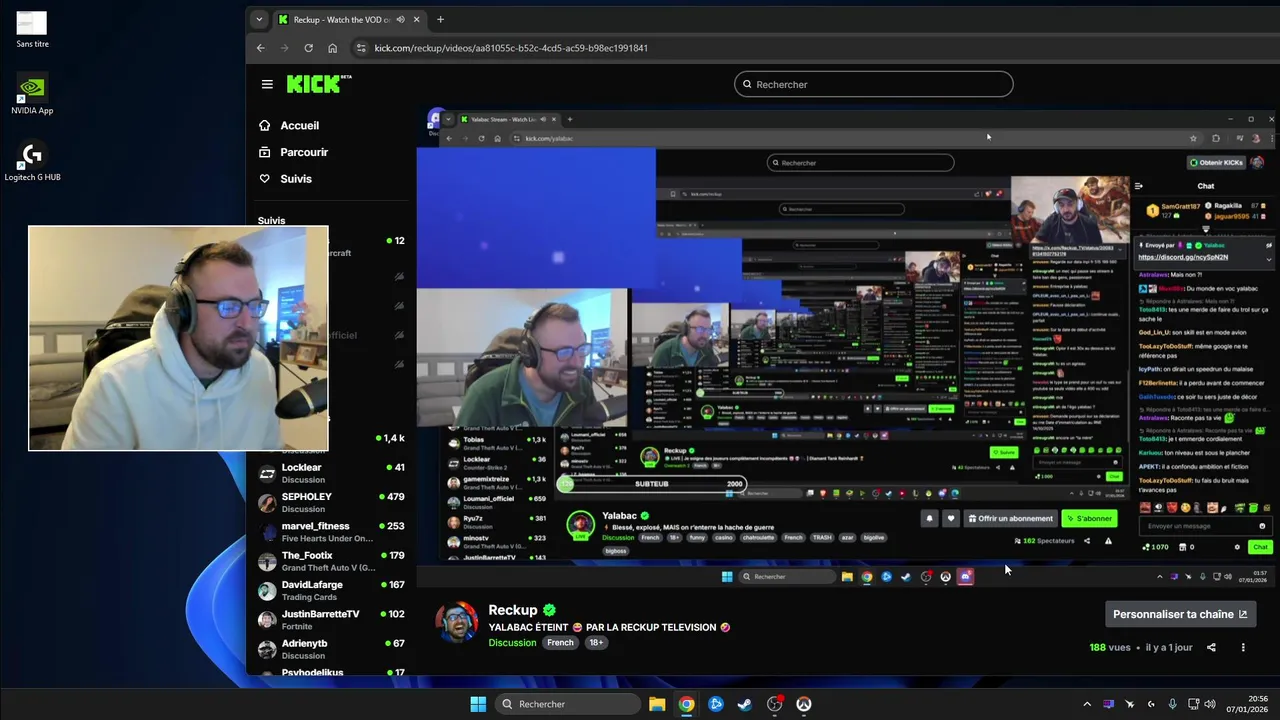Screen dimensions: 1280x720
Task: Select the French tag
Action: pyautogui.click(x=560, y=642)
